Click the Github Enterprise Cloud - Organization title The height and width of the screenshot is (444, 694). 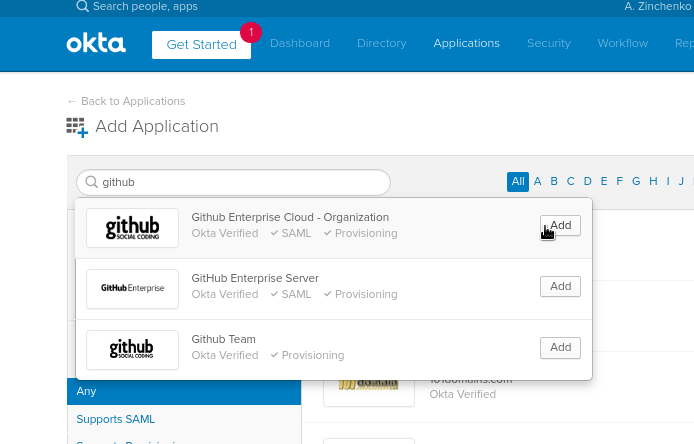point(290,217)
